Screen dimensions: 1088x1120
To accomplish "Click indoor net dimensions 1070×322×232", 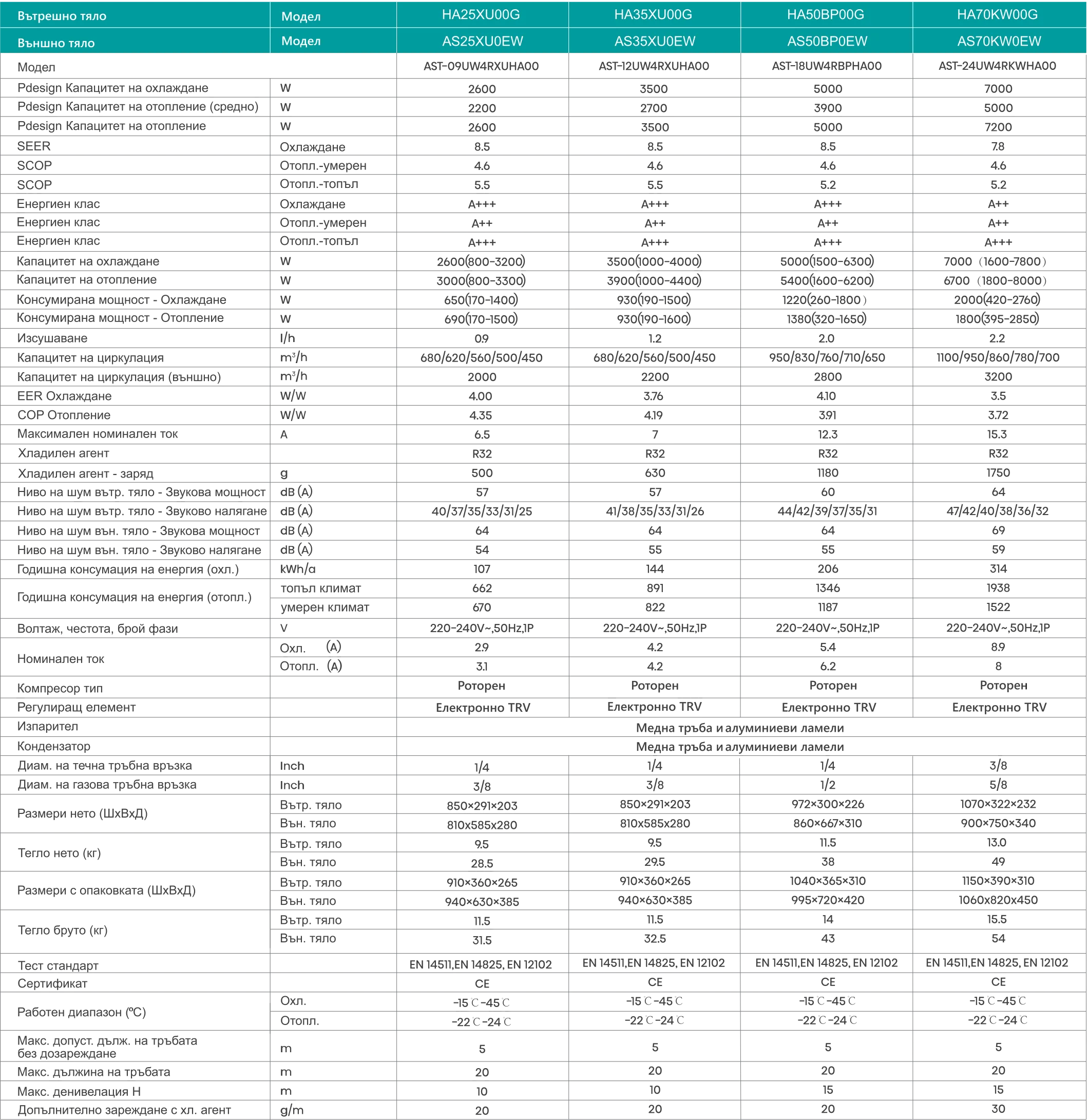I will (x=998, y=804).
